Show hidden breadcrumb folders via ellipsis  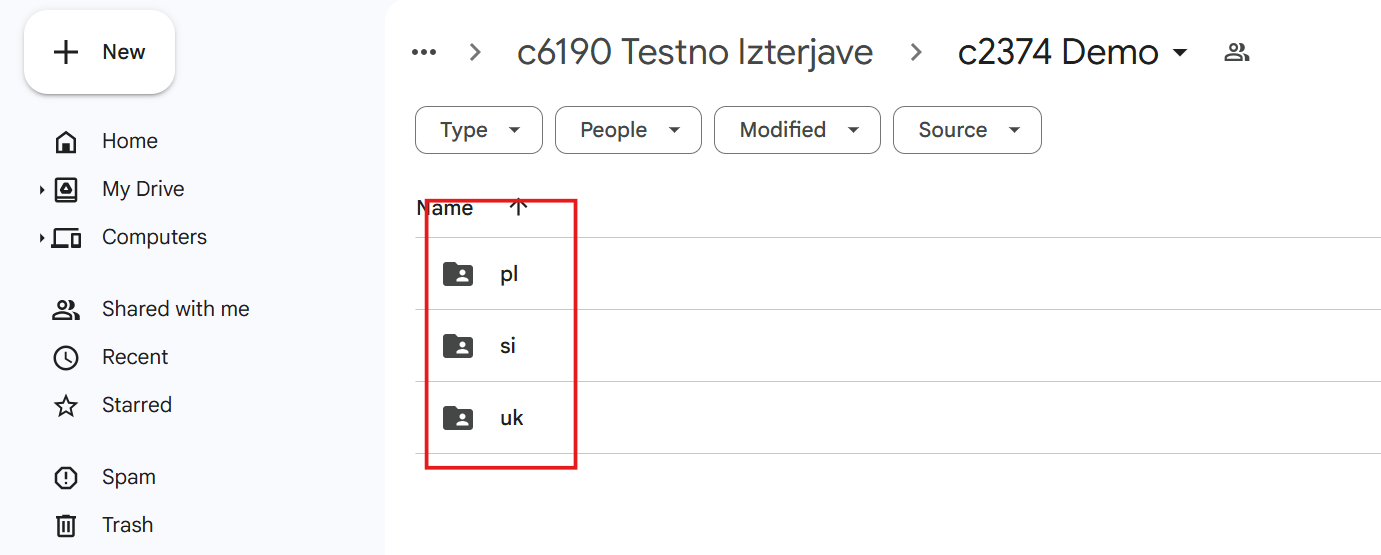[x=424, y=52]
